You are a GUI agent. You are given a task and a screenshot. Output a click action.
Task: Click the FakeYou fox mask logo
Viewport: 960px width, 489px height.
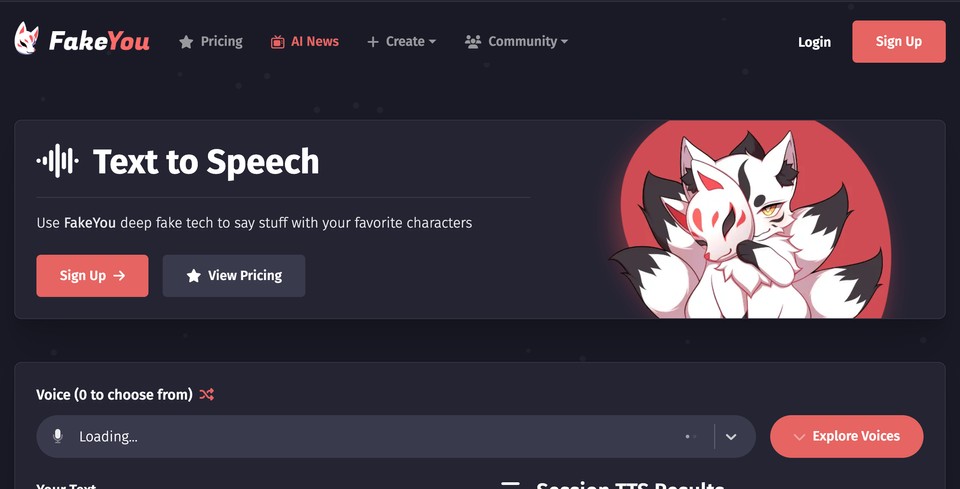click(26, 39)
